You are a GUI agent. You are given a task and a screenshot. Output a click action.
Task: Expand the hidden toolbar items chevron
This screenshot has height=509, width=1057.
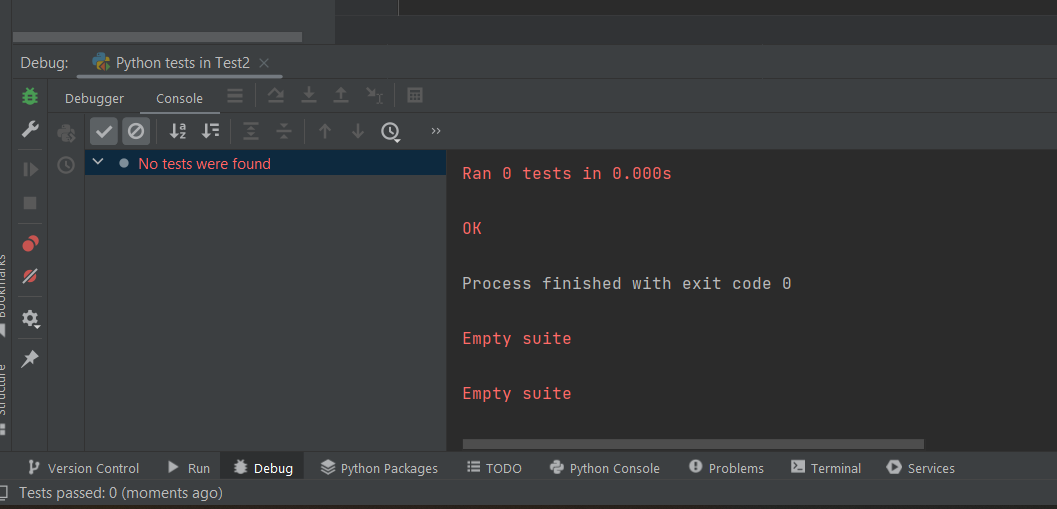click(x=435, y=131)
